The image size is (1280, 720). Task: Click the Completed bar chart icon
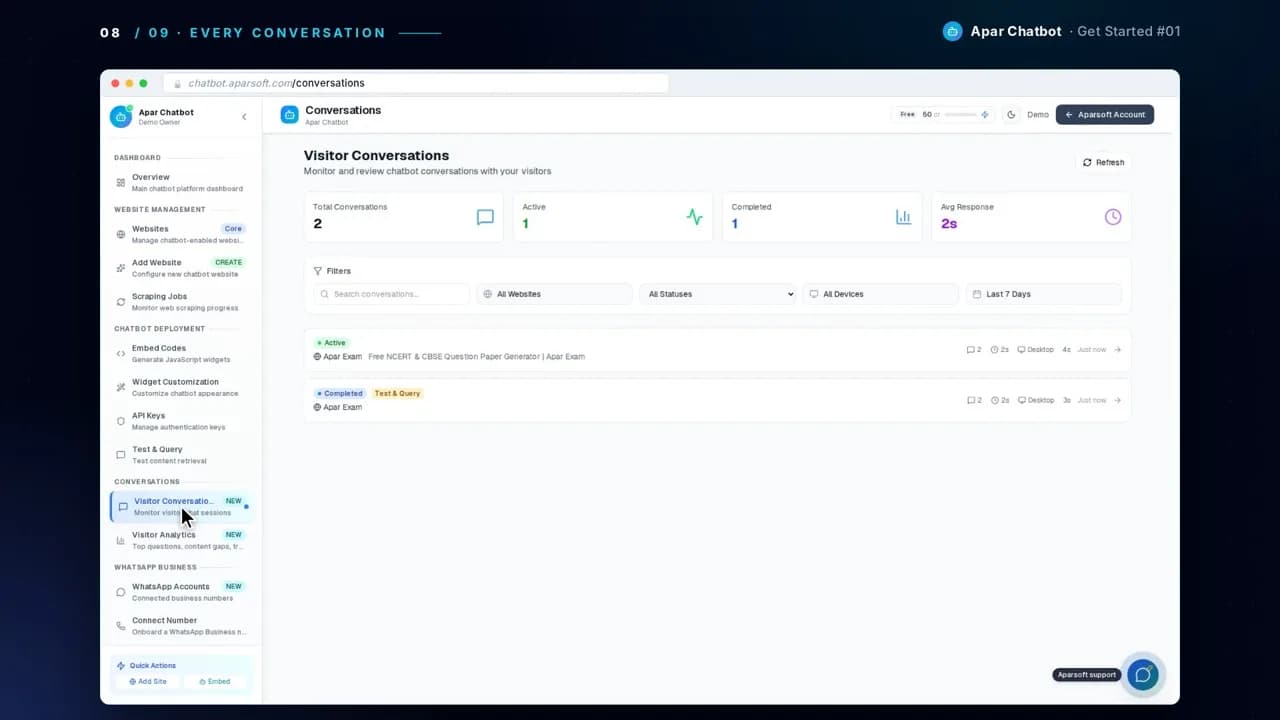click(x=903, y=217)
